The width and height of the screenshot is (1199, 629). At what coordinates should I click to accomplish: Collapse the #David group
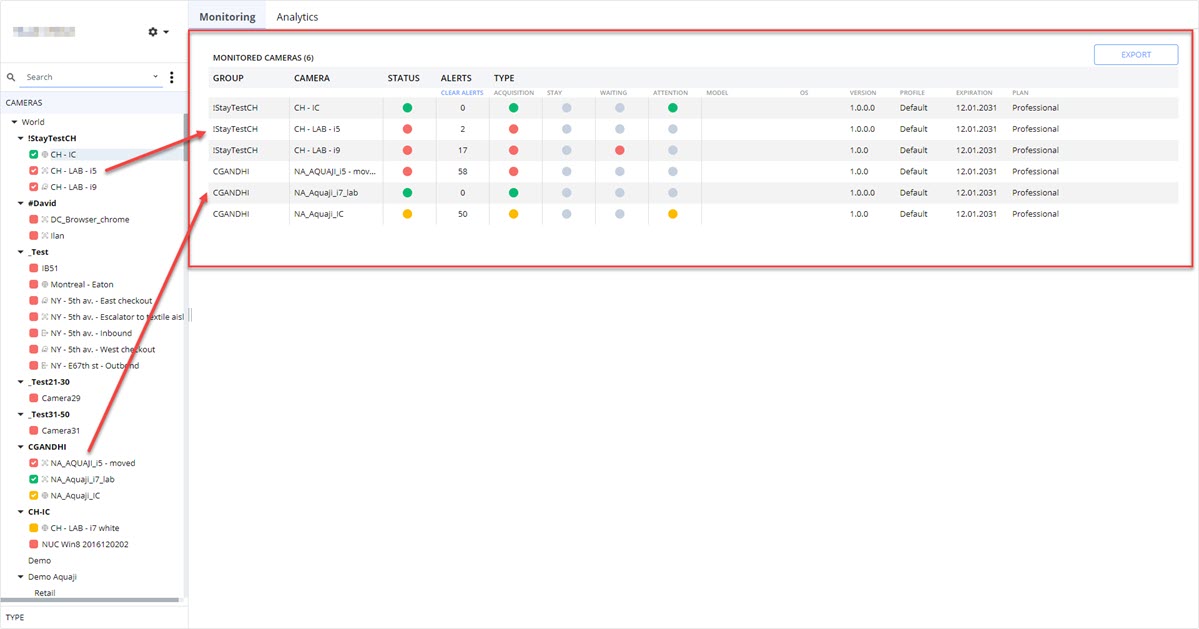[x=21, y=203]
